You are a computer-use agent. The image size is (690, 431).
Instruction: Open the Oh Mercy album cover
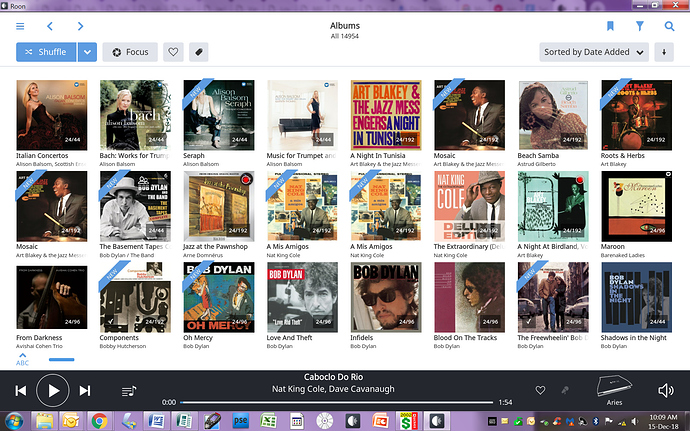pyautogui.click(x=219, y=297)
